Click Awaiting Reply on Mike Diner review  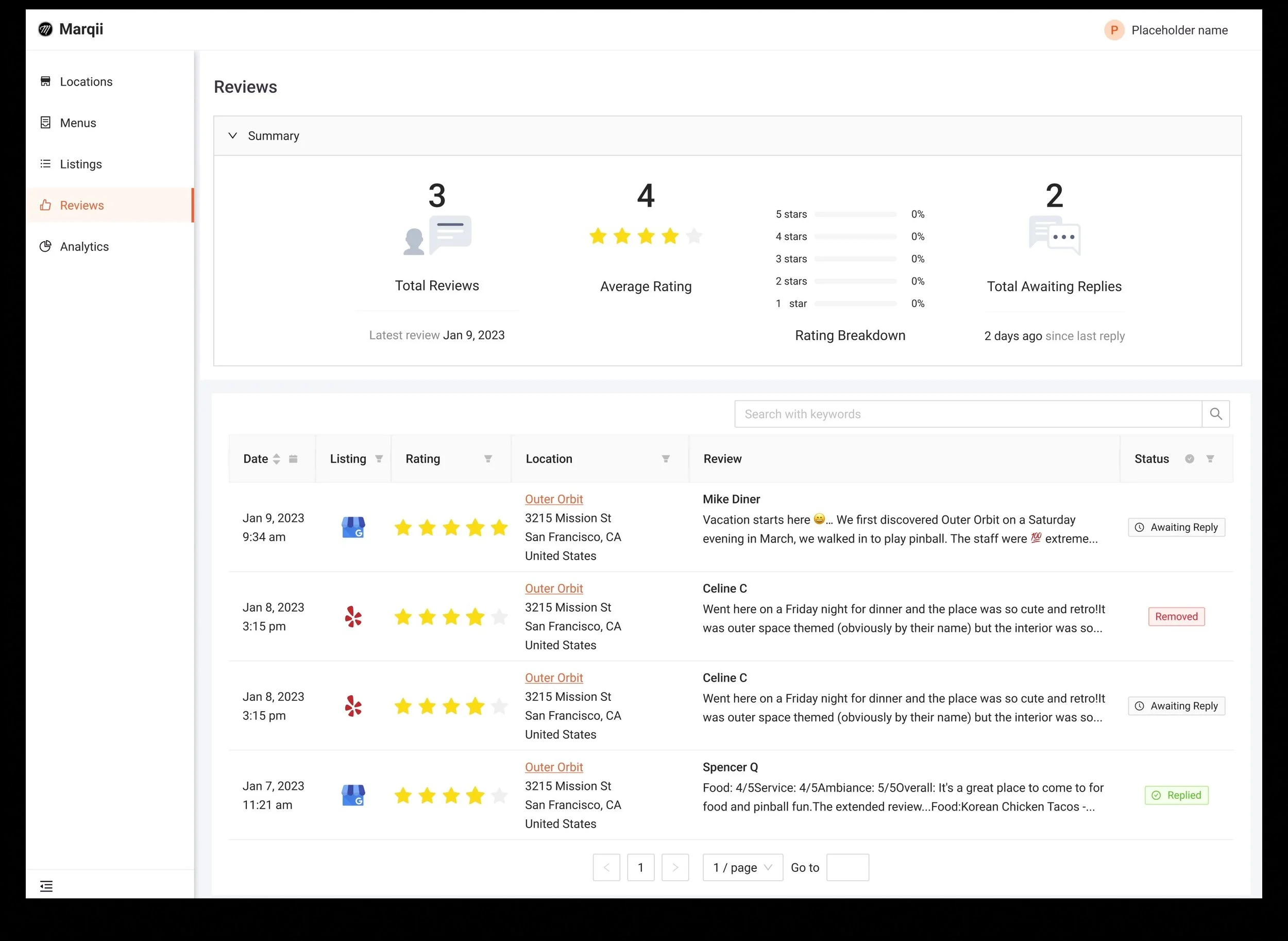[x=1176, y=528]
